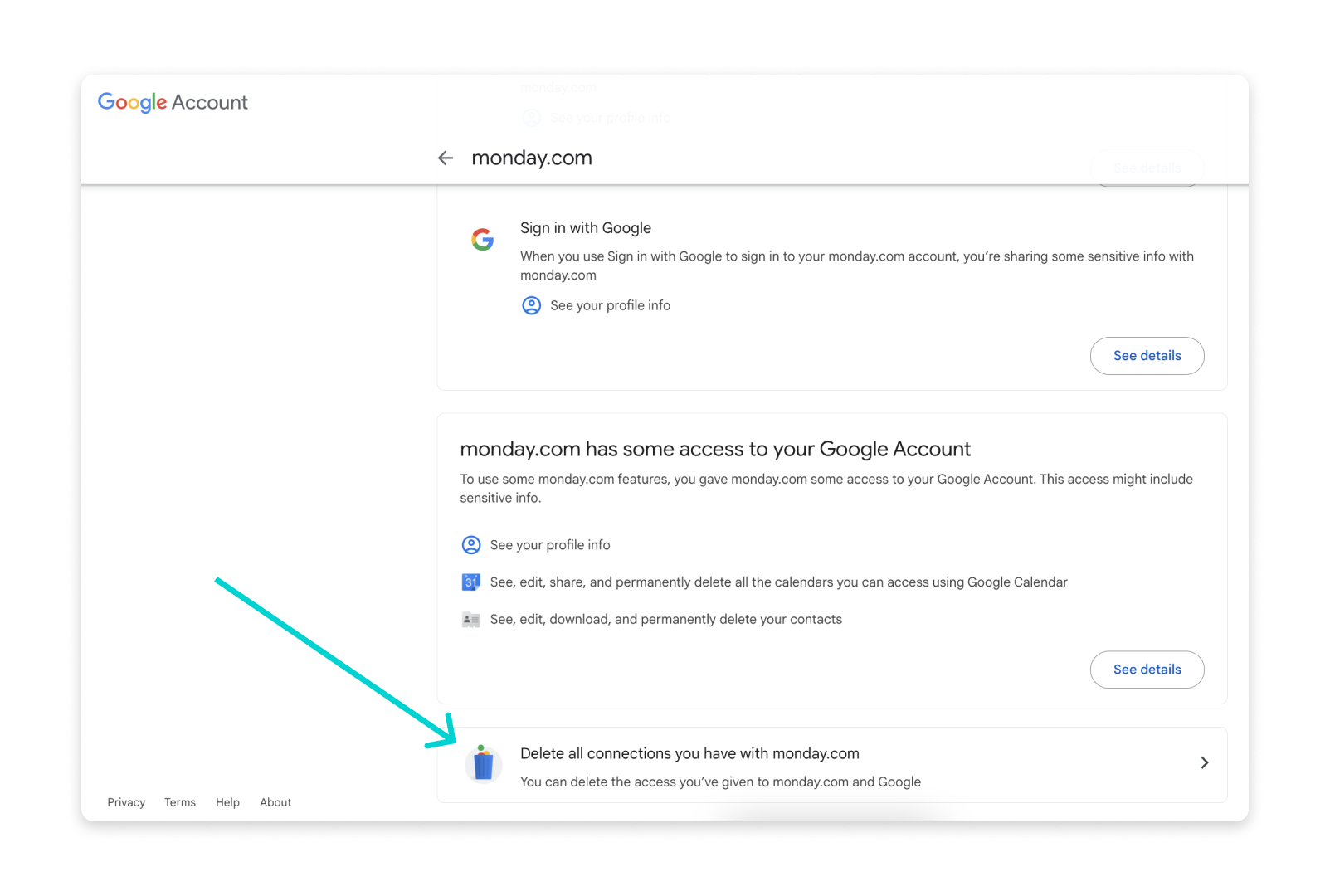Click profile icon in the account access list
The image size is (1330, 896).
tap(470, 545)
